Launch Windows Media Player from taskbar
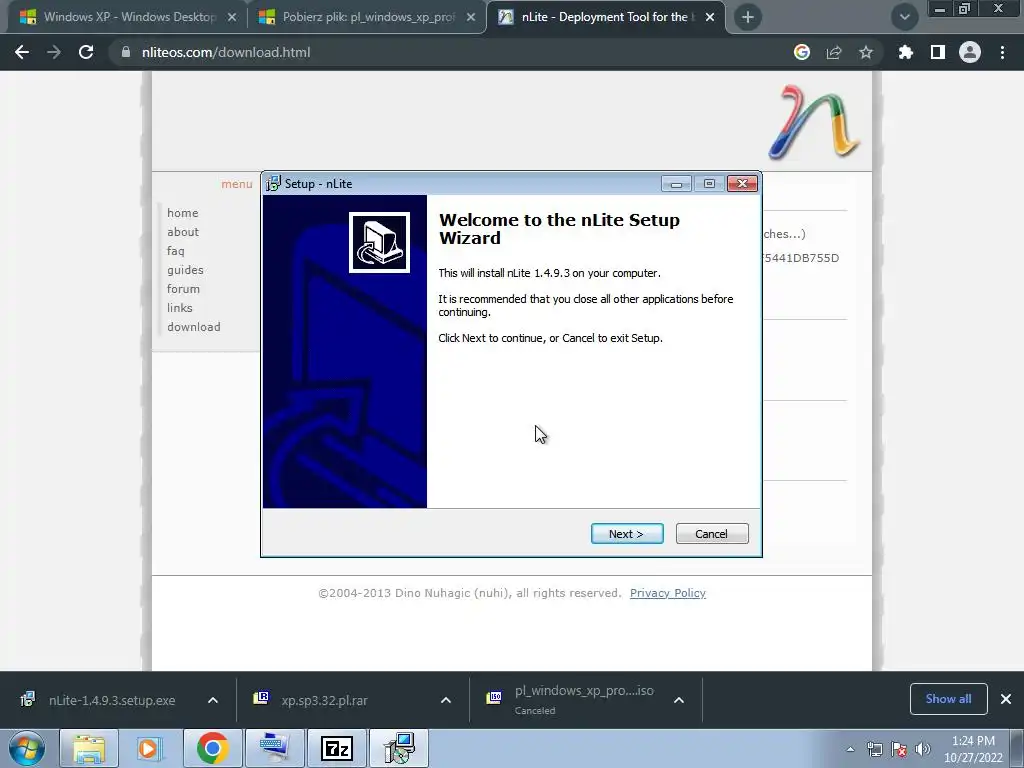 coord(150,748)
